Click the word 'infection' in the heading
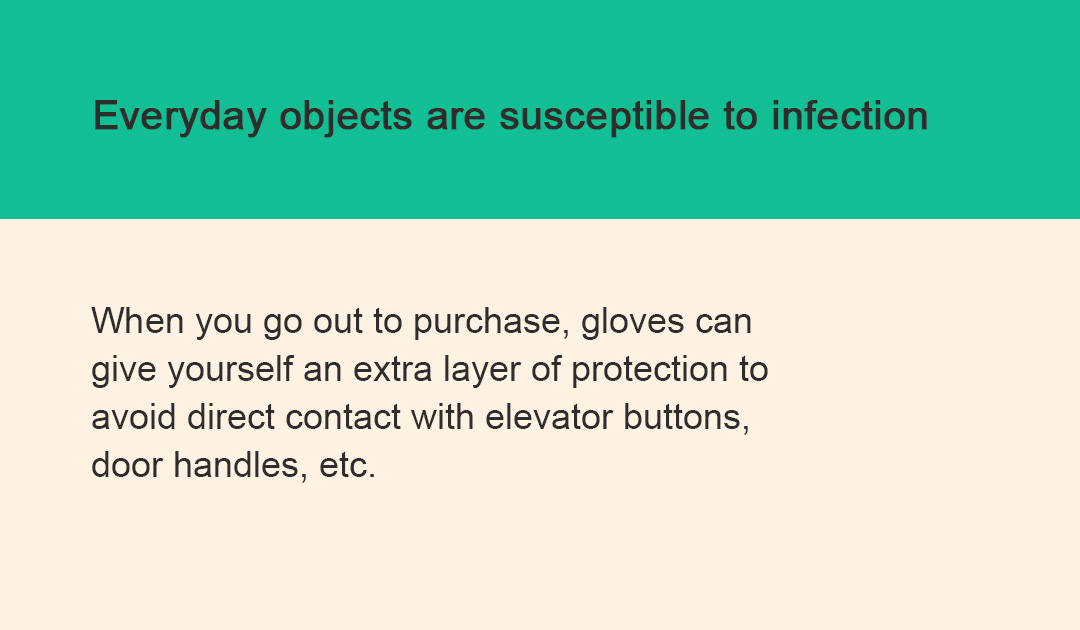The width and height of the screenshot is (1080, 630). [849, 117]
